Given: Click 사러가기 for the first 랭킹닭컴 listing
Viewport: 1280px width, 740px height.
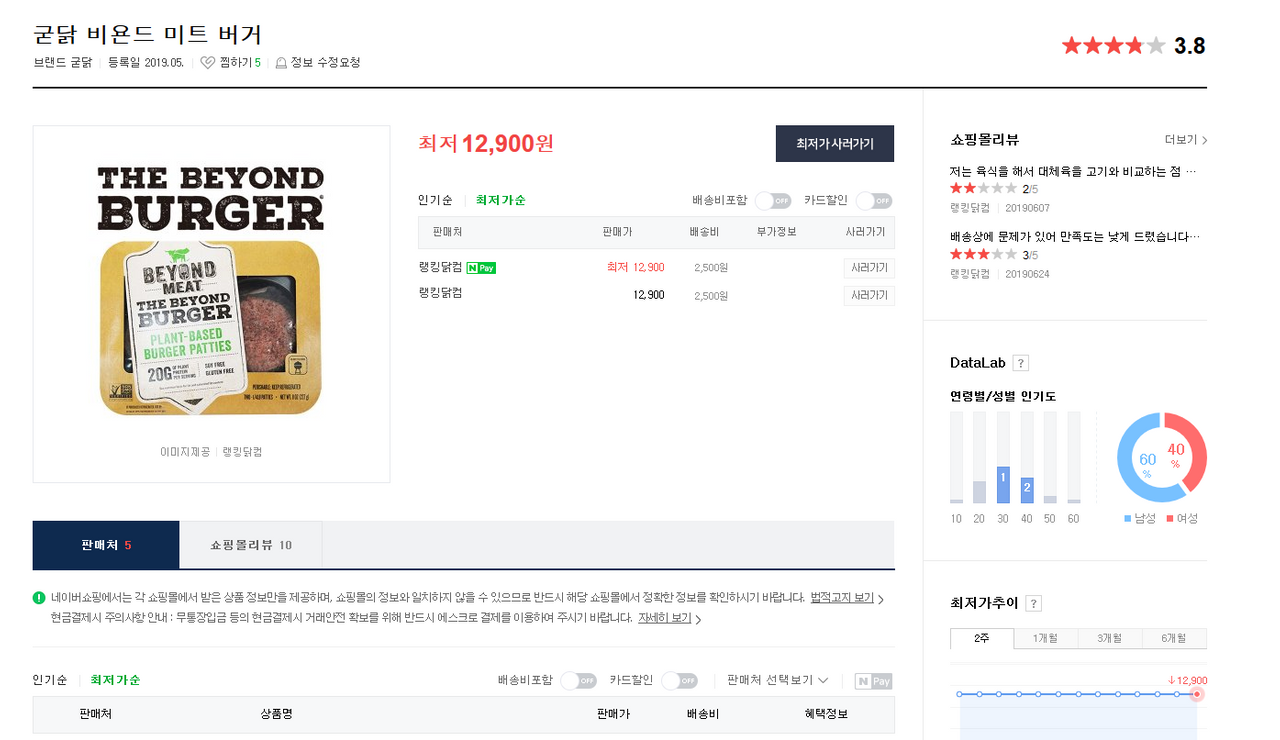Looking at the screenshot, I should pyautogui.click(x=868, y=268).
